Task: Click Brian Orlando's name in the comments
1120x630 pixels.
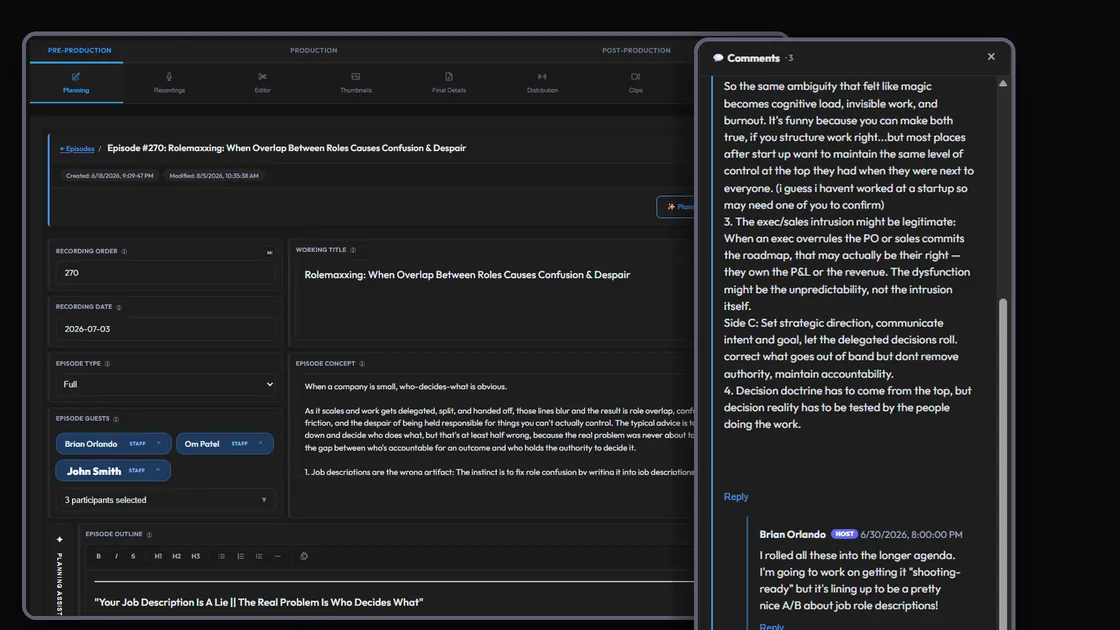Action: (792, 534)
